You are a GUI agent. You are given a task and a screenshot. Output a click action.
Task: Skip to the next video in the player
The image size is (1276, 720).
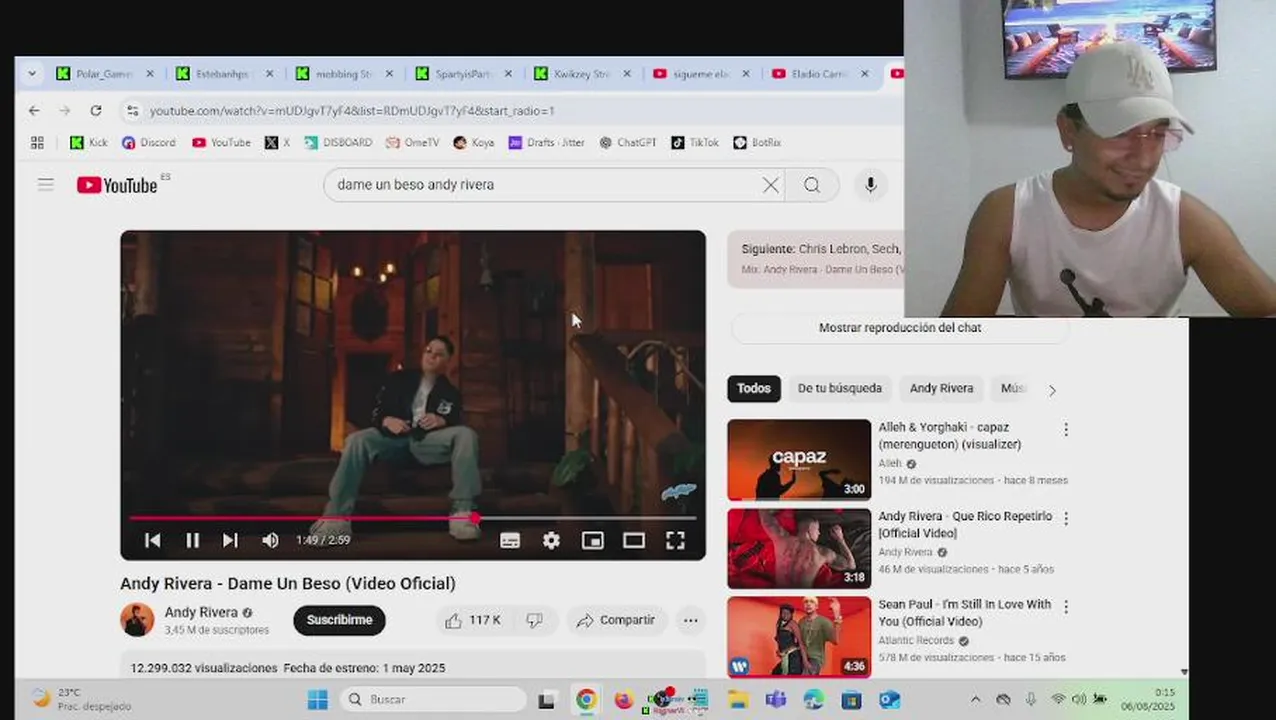click(x=230, y=540)
